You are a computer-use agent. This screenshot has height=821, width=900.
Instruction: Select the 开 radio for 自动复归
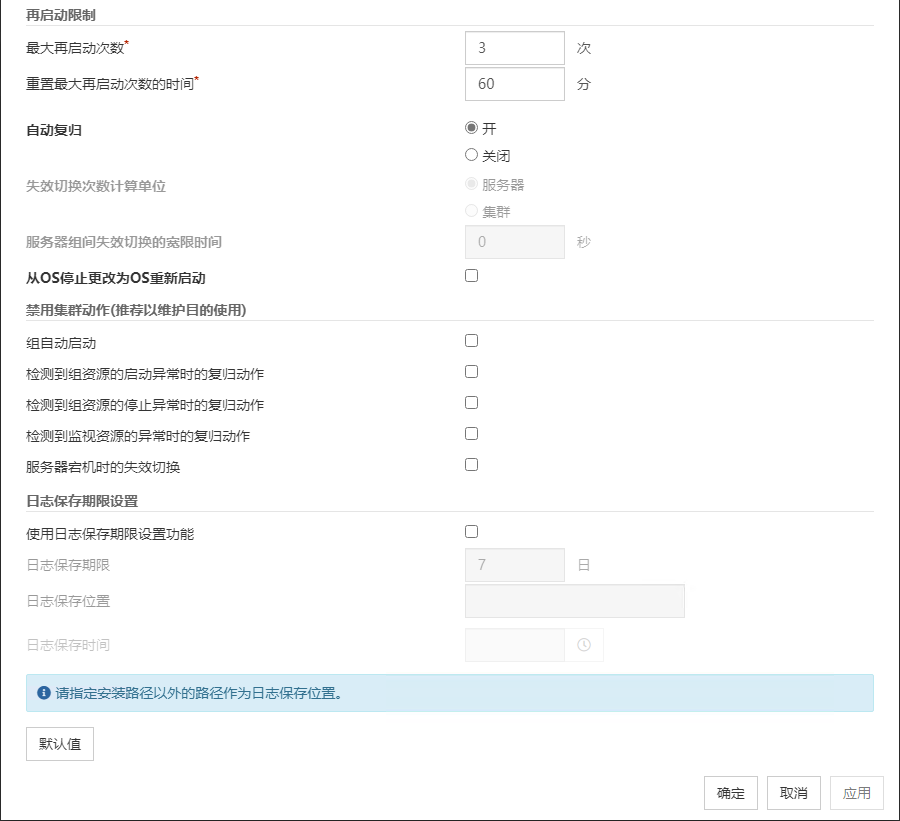[472, 128]
